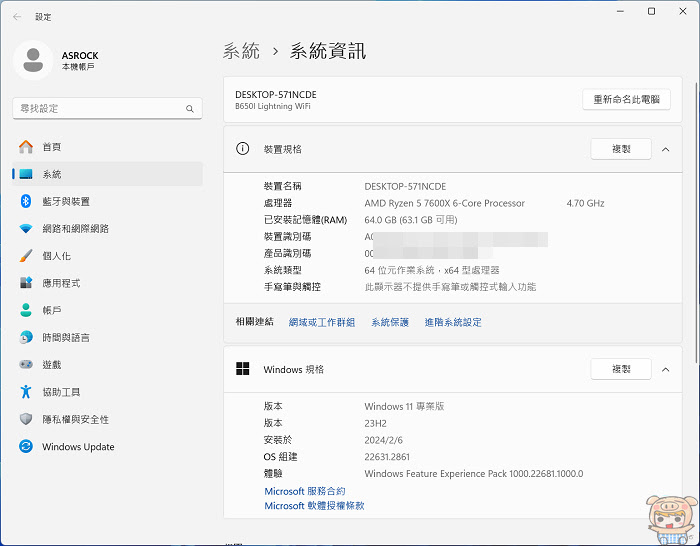Click the OS build 22631.2861 value
The height and width of the screenshot is (546, 700).
click(387, 457)
